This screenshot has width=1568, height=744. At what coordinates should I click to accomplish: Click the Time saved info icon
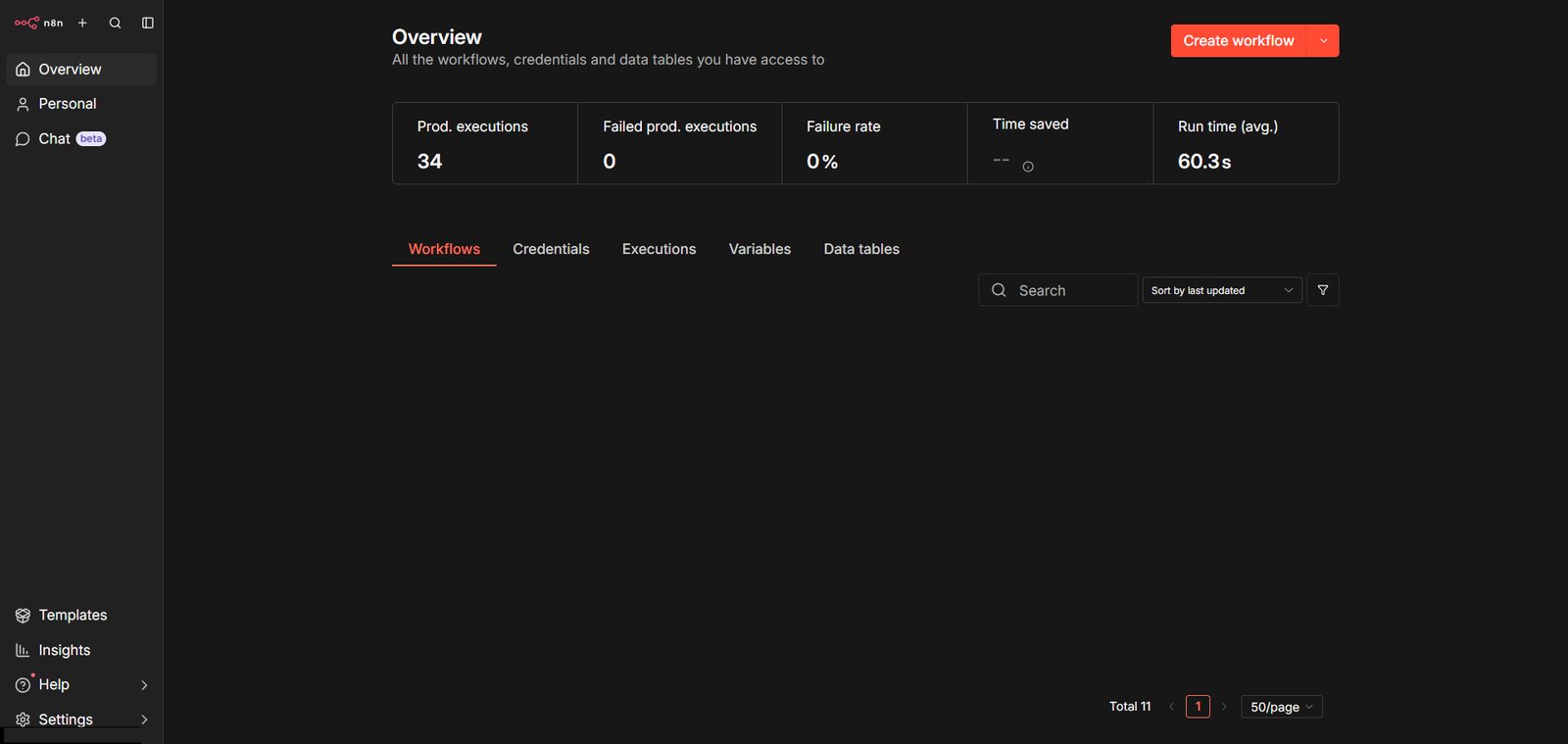1028,167
